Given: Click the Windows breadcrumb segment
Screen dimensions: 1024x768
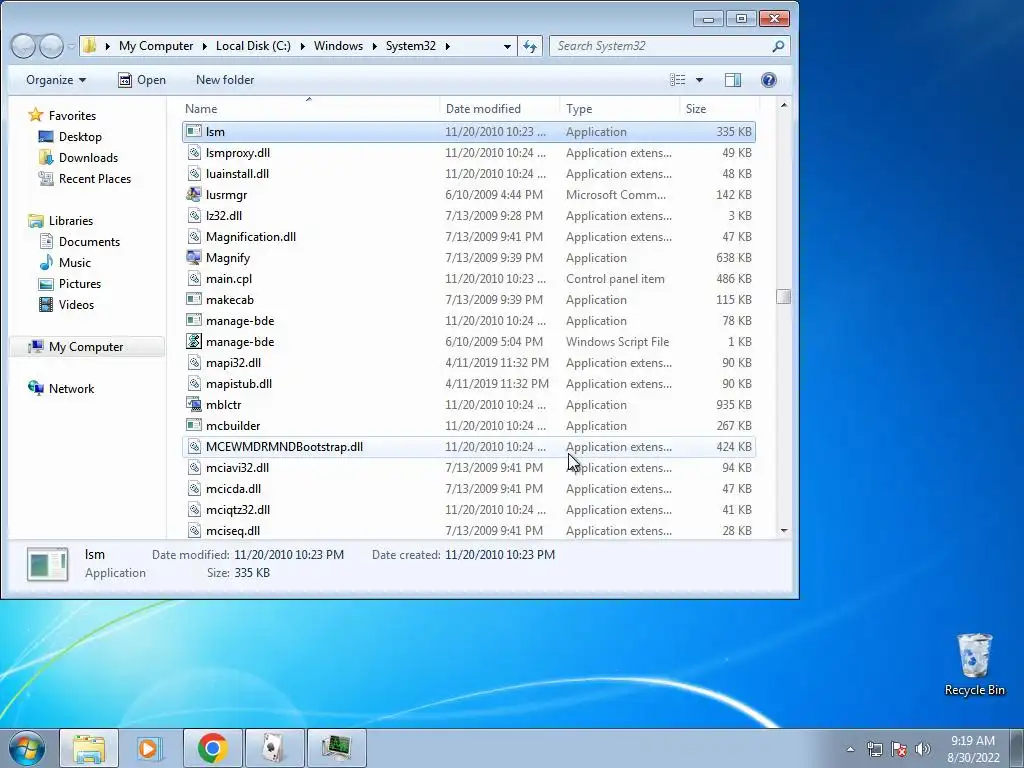Looking at the screenshot, I should pos(338,46).
